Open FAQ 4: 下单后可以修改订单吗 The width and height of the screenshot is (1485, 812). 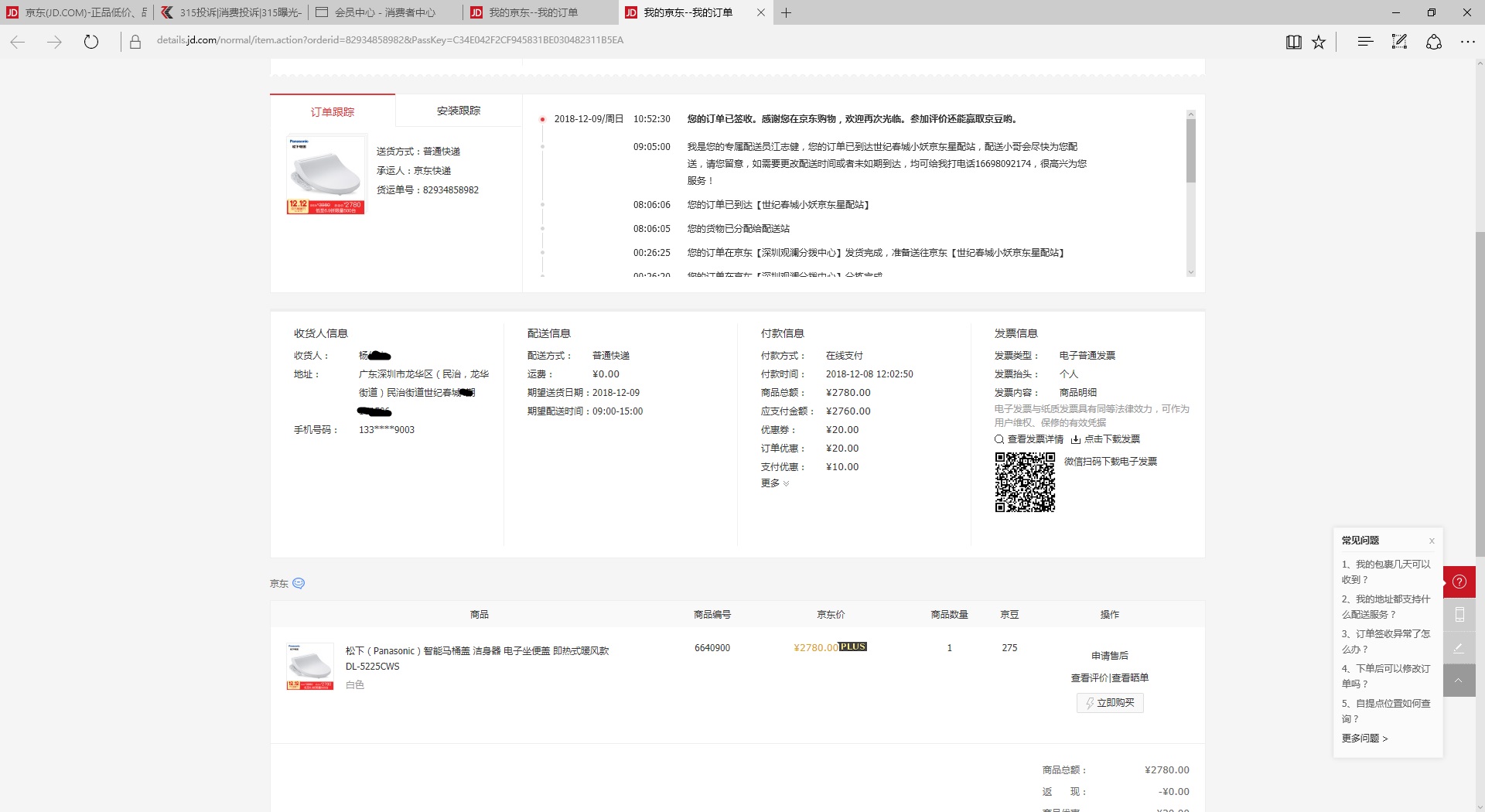(x=1386, y=676)
